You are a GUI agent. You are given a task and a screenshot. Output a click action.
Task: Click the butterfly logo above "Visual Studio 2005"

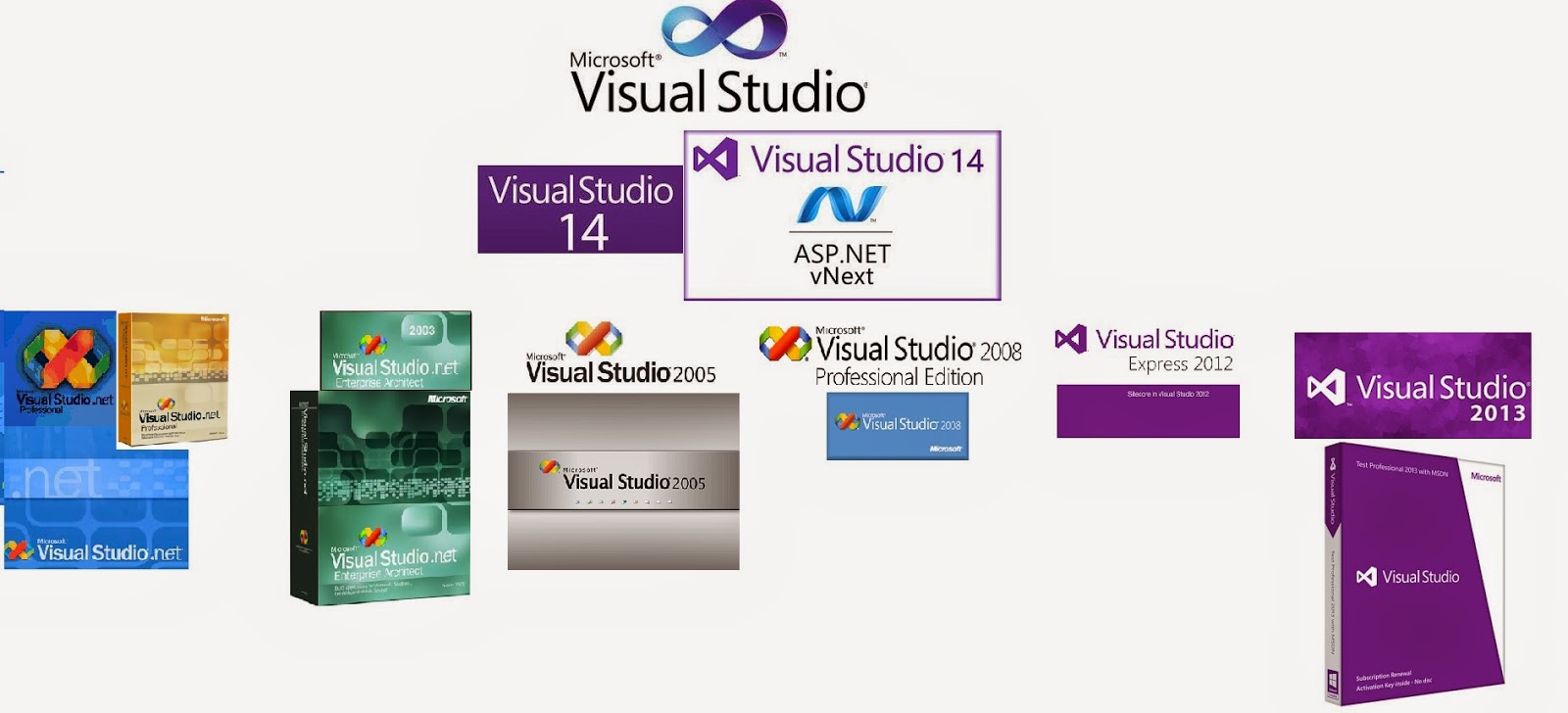(x=594, y=339)
